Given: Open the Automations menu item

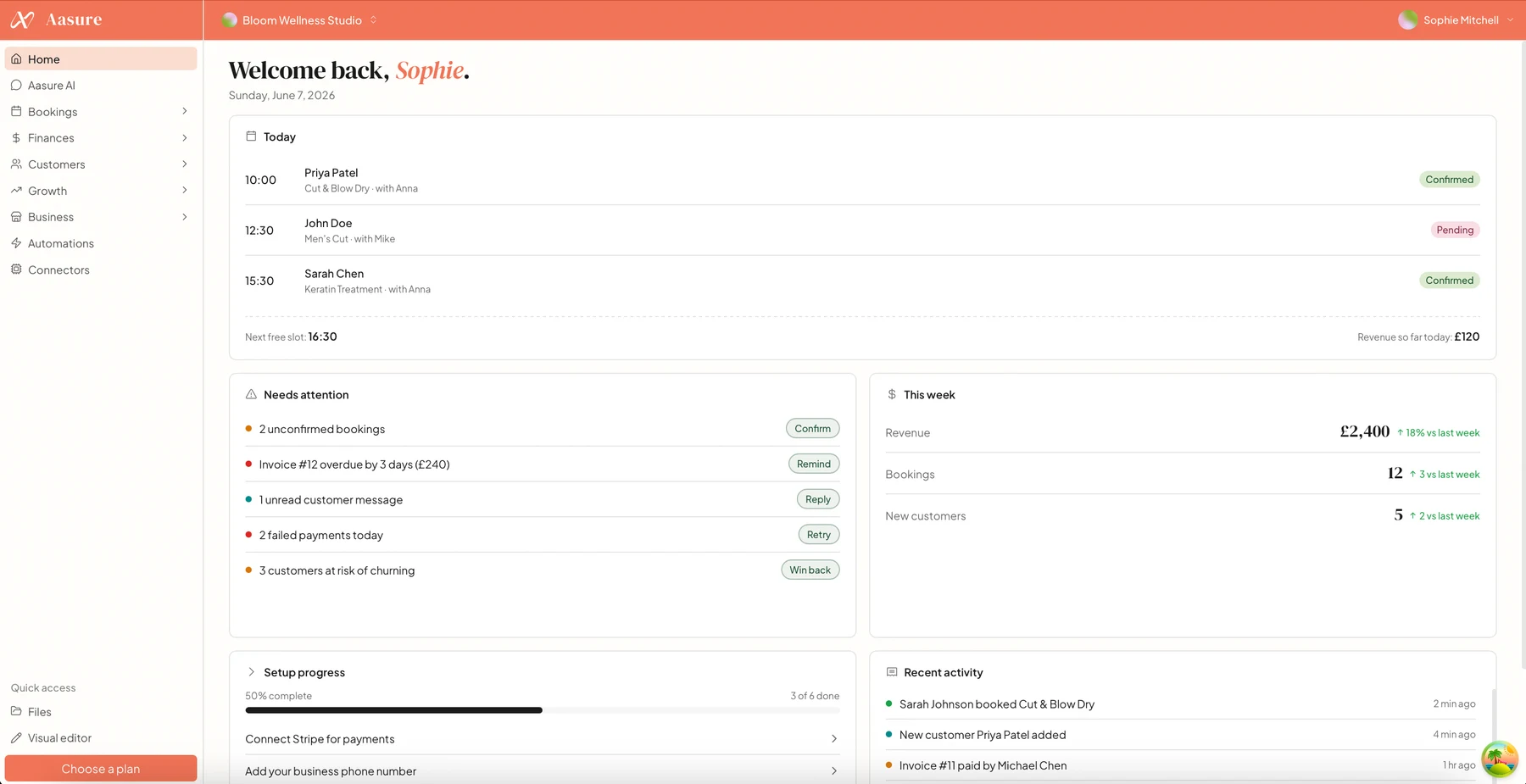Looking at the screenshot, I should (x=101, y=243).
